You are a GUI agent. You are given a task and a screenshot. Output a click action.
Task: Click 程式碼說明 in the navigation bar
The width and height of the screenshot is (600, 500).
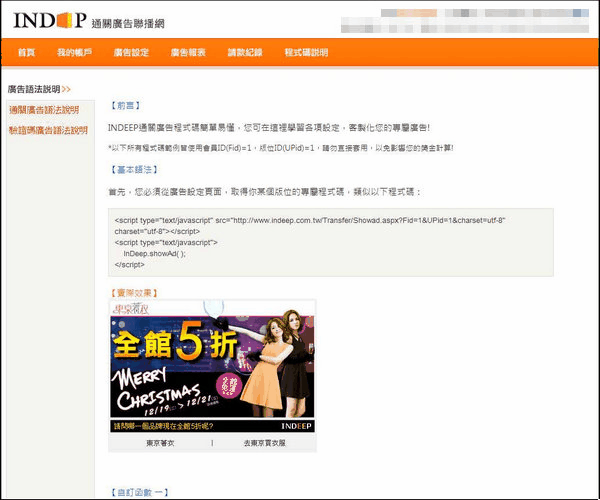(x=306, y=52)
